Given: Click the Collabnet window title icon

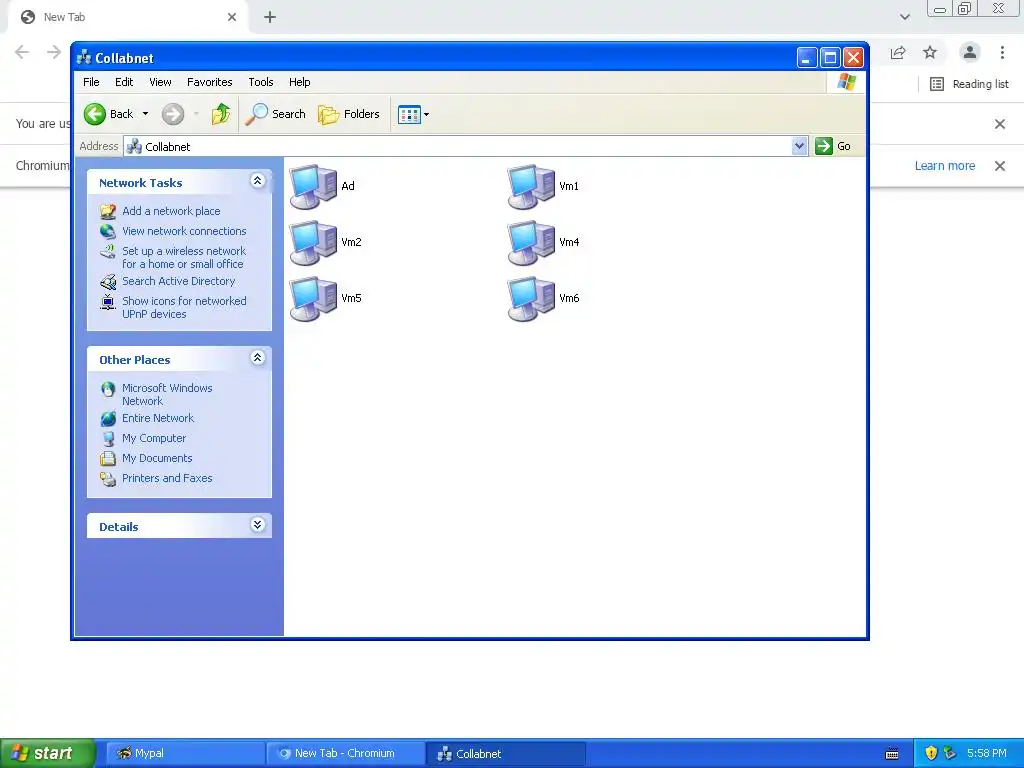Looking at the screenshot, I should click(84, 57).
